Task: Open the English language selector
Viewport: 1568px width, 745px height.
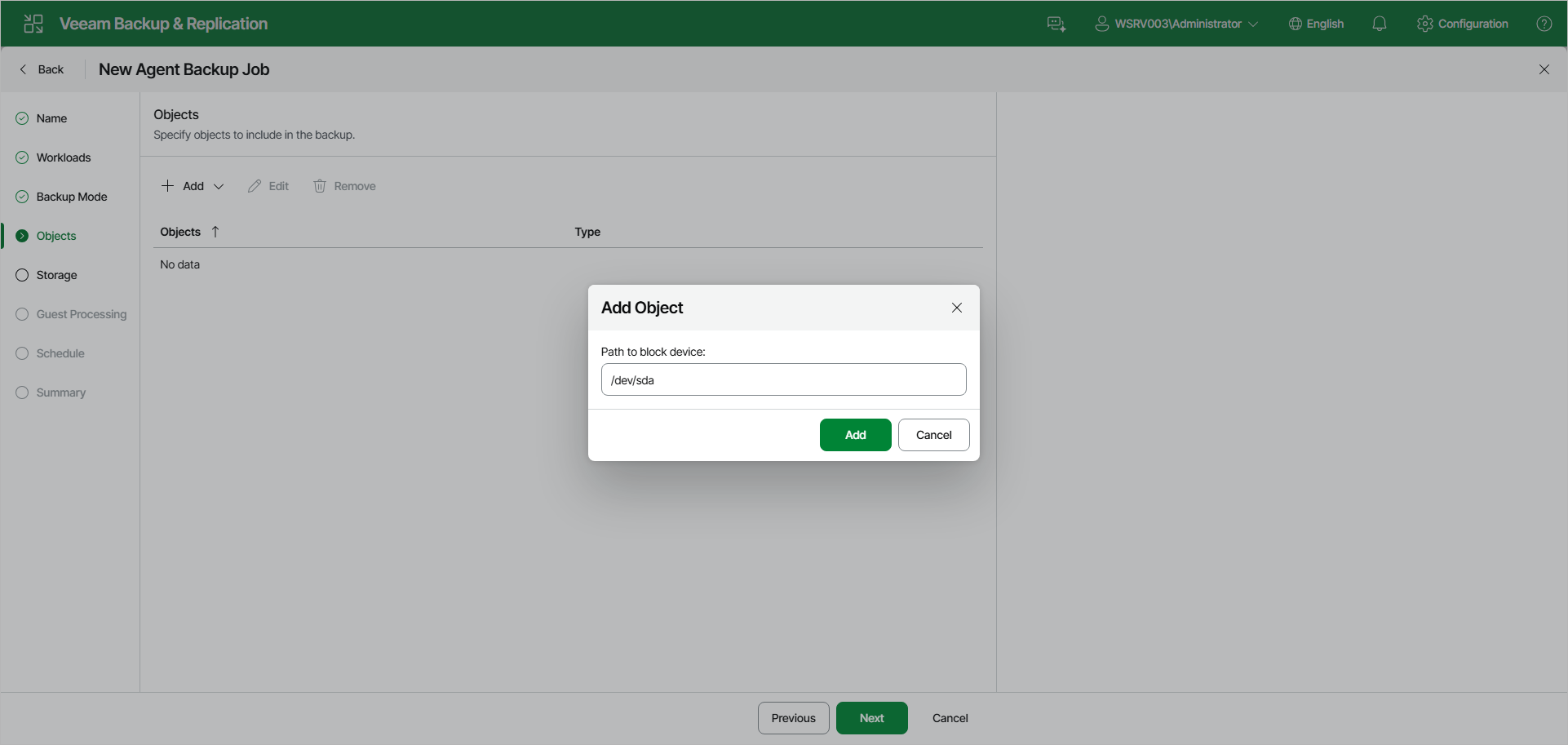Action: pos(1316,24)
